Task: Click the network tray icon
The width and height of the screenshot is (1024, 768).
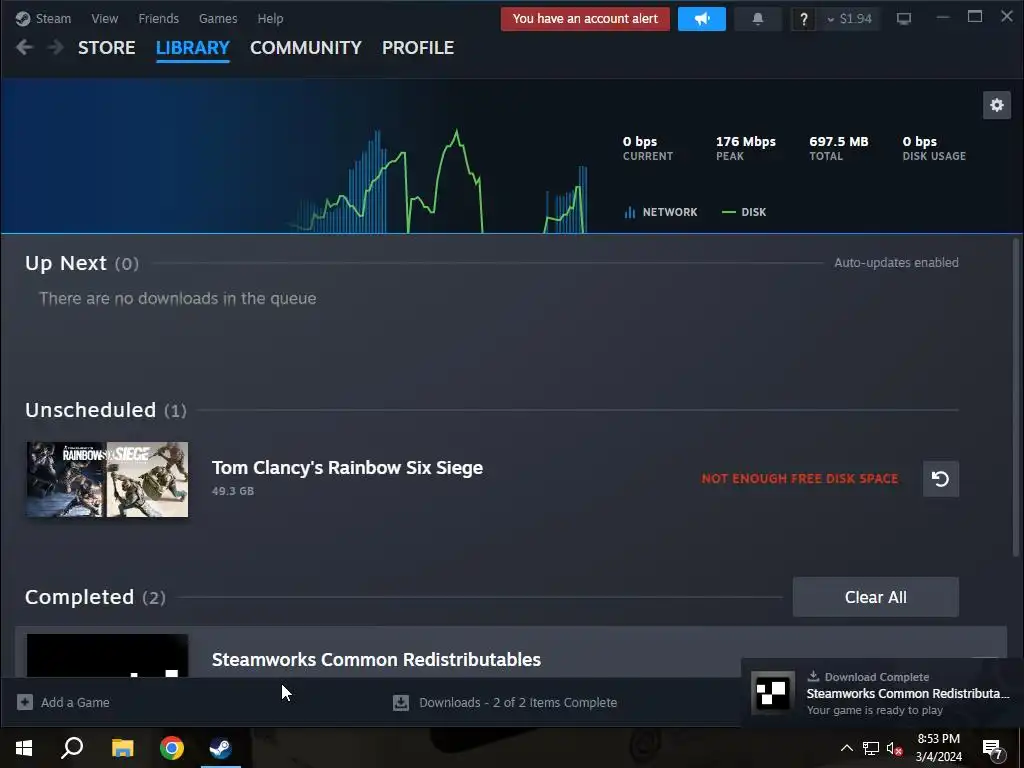Action: point(871,748)
